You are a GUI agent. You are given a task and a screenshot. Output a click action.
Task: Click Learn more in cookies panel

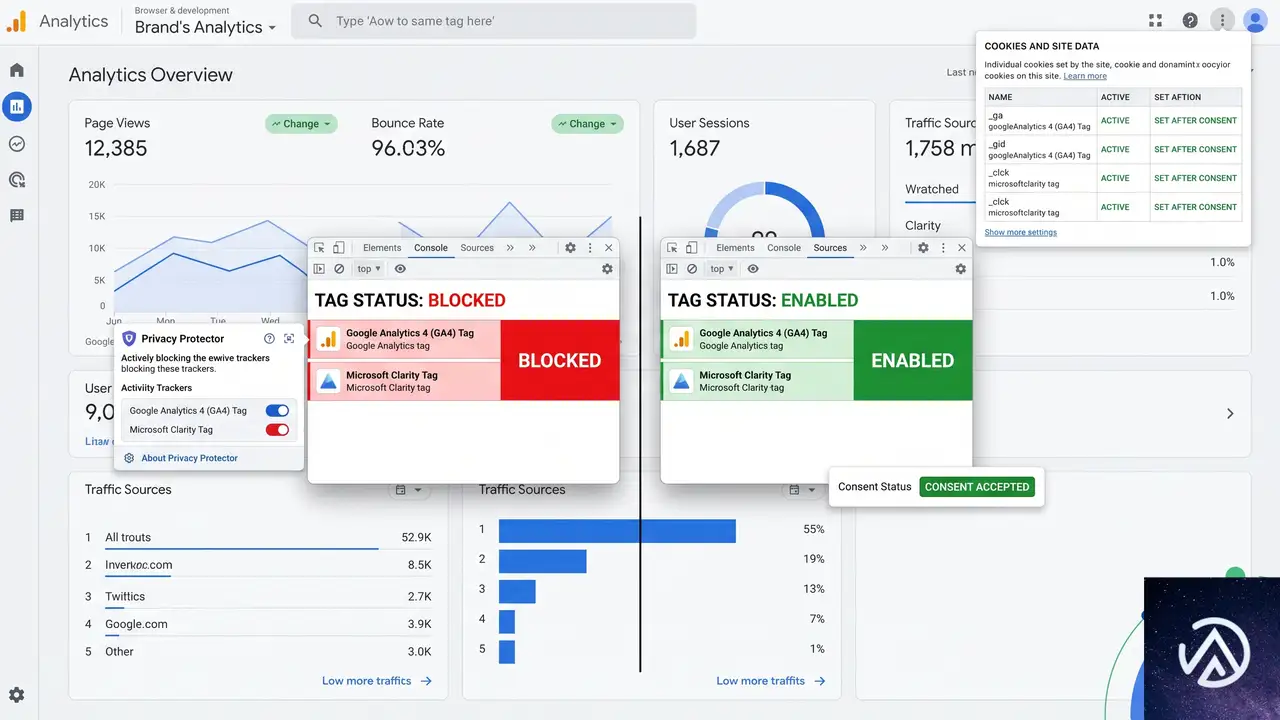1085,76
